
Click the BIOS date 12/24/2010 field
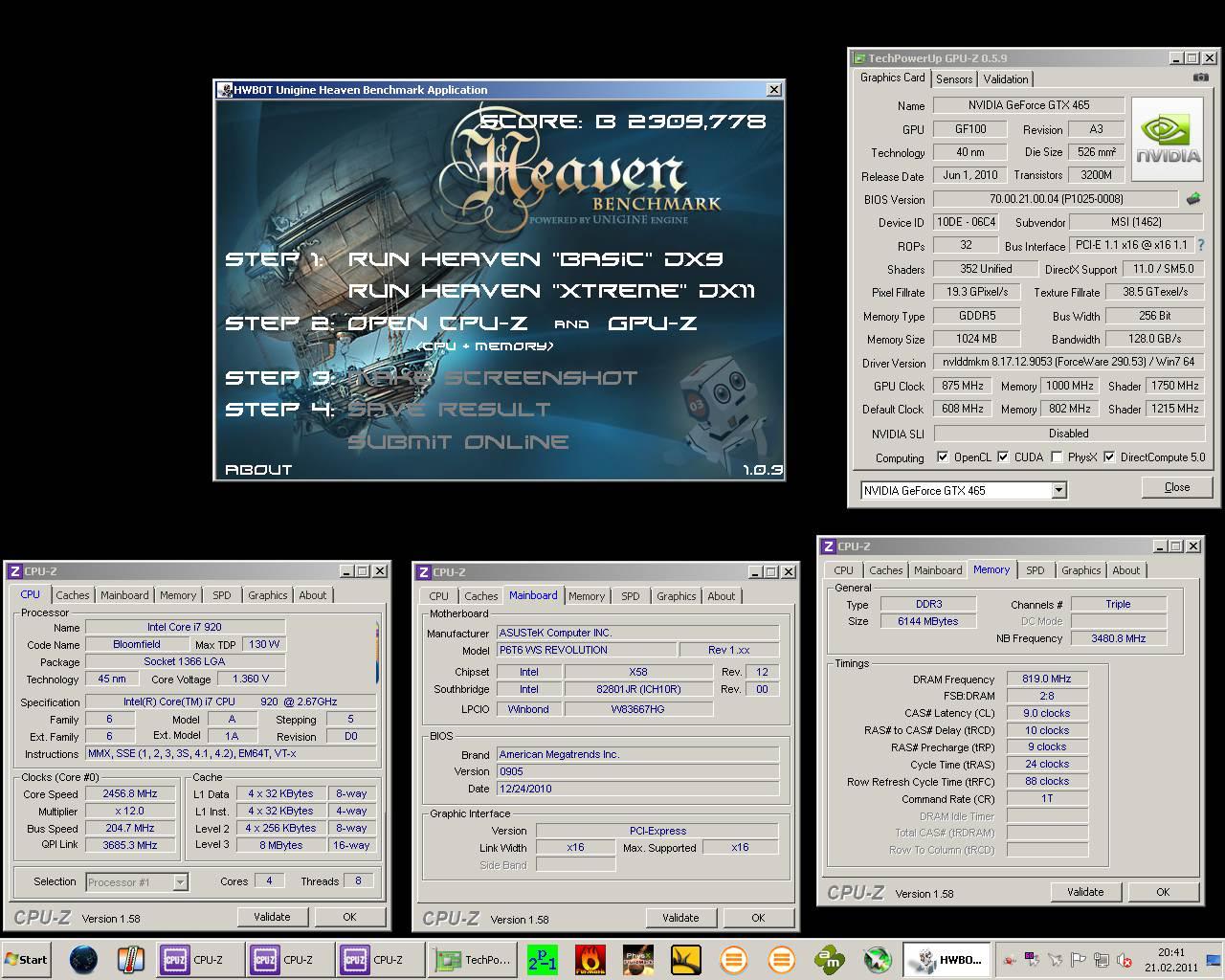coord(637,789)
